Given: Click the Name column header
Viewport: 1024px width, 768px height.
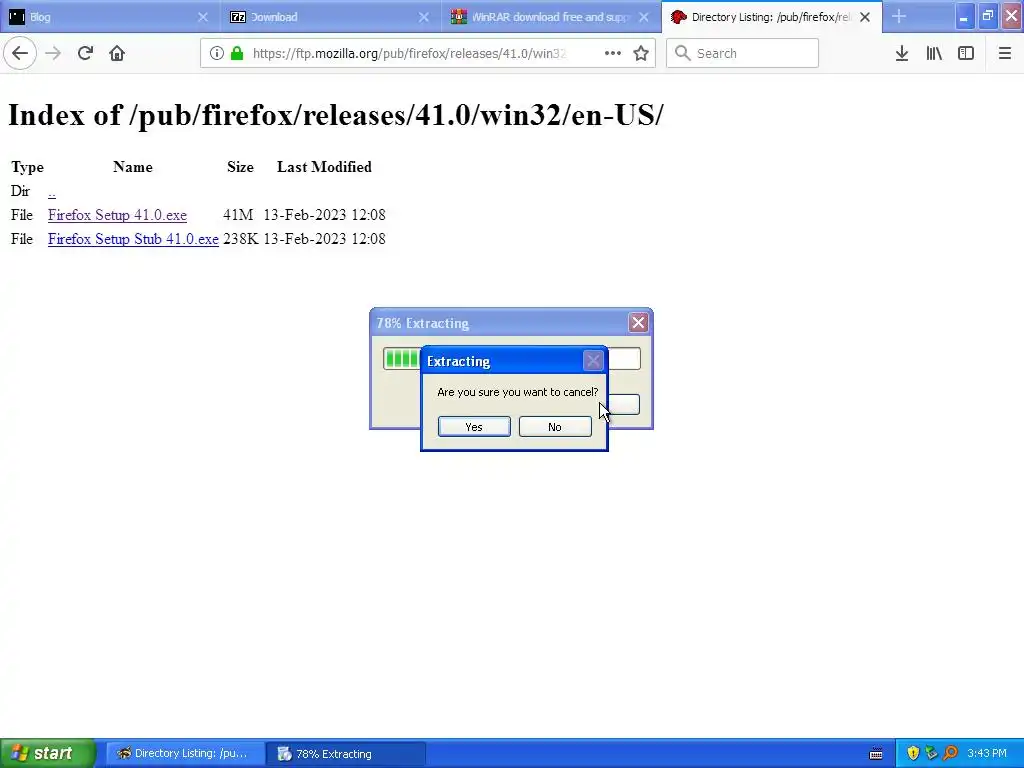Looking at the screenshot, I should click(x=133, y=167).
